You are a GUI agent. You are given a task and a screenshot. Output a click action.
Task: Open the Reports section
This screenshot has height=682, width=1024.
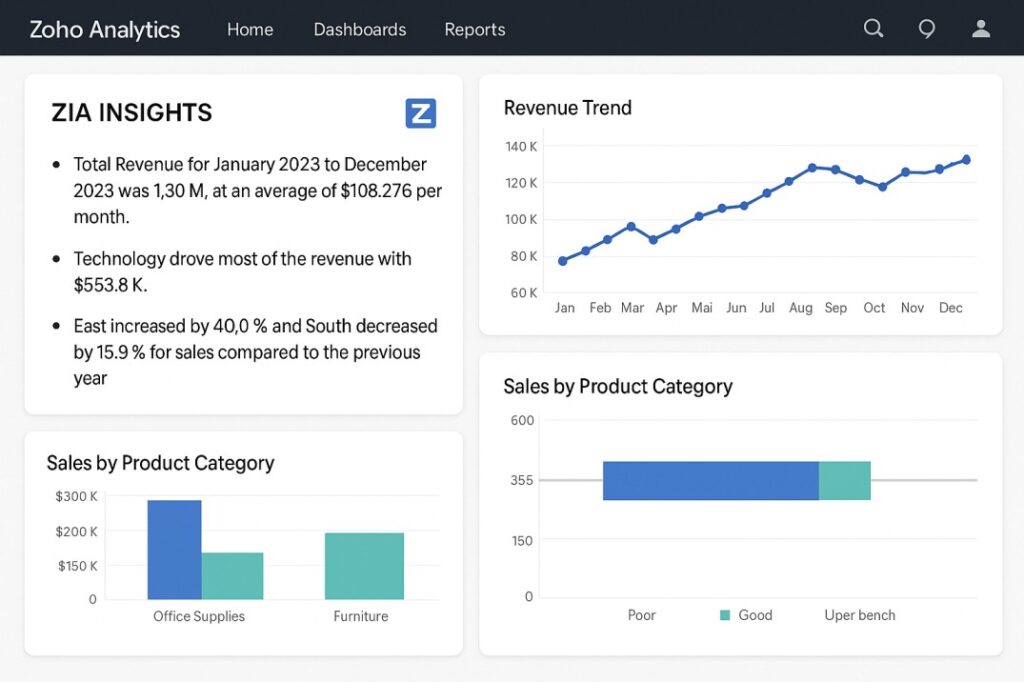(x=475, y=30)
